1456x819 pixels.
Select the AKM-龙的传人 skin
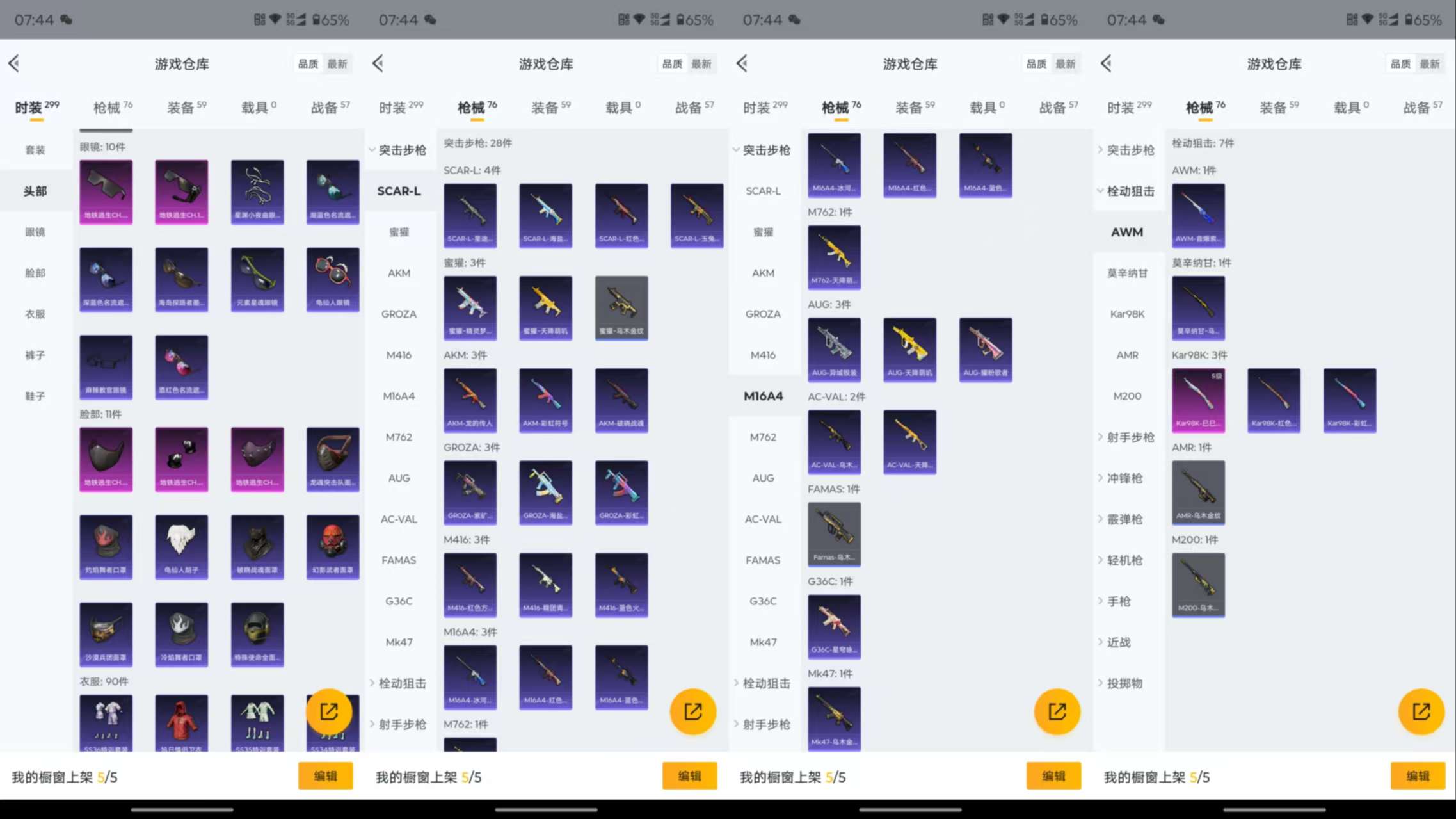pos(470,400)
